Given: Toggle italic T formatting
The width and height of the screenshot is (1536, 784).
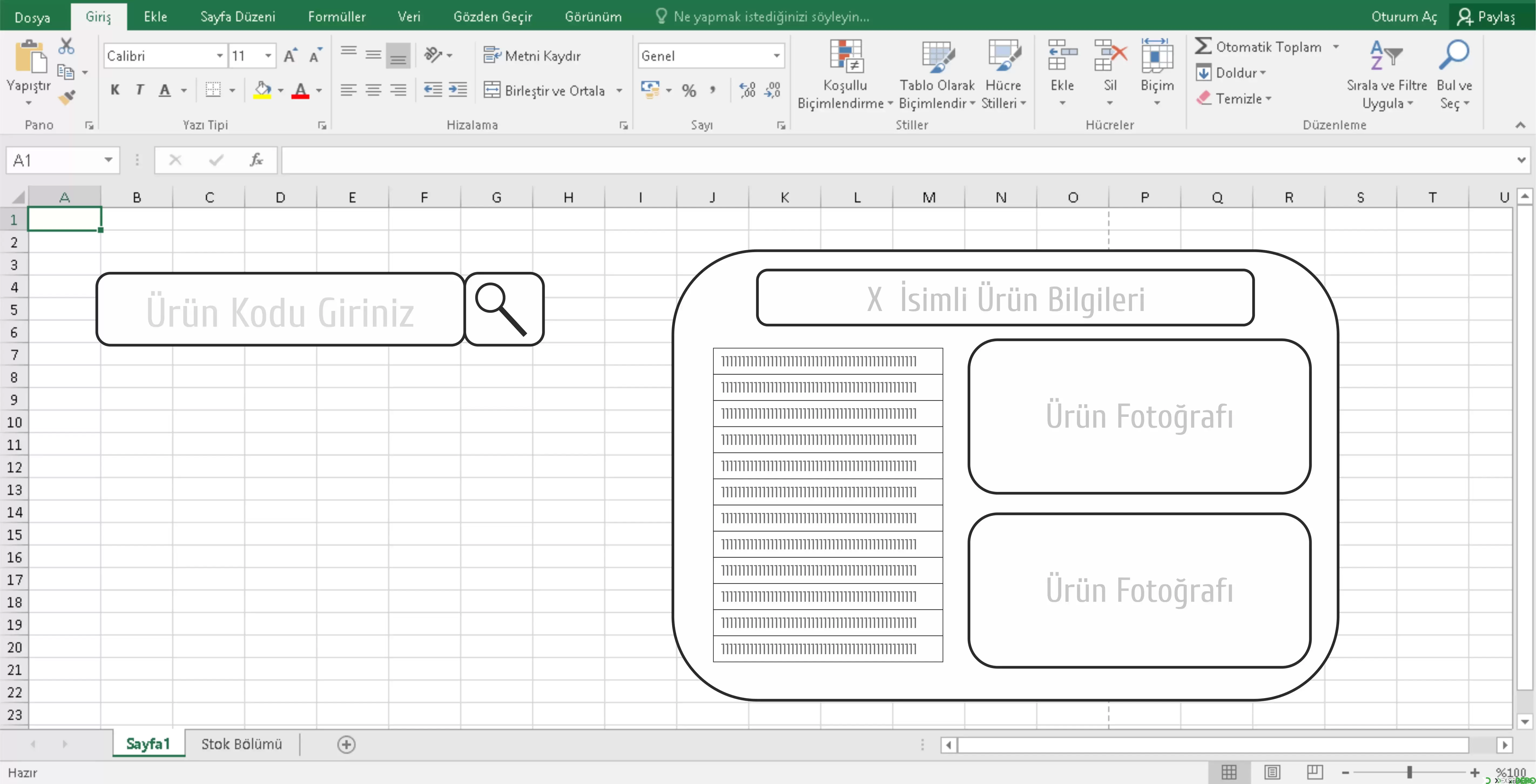Looking at the screenshot, I should (140, 90).
